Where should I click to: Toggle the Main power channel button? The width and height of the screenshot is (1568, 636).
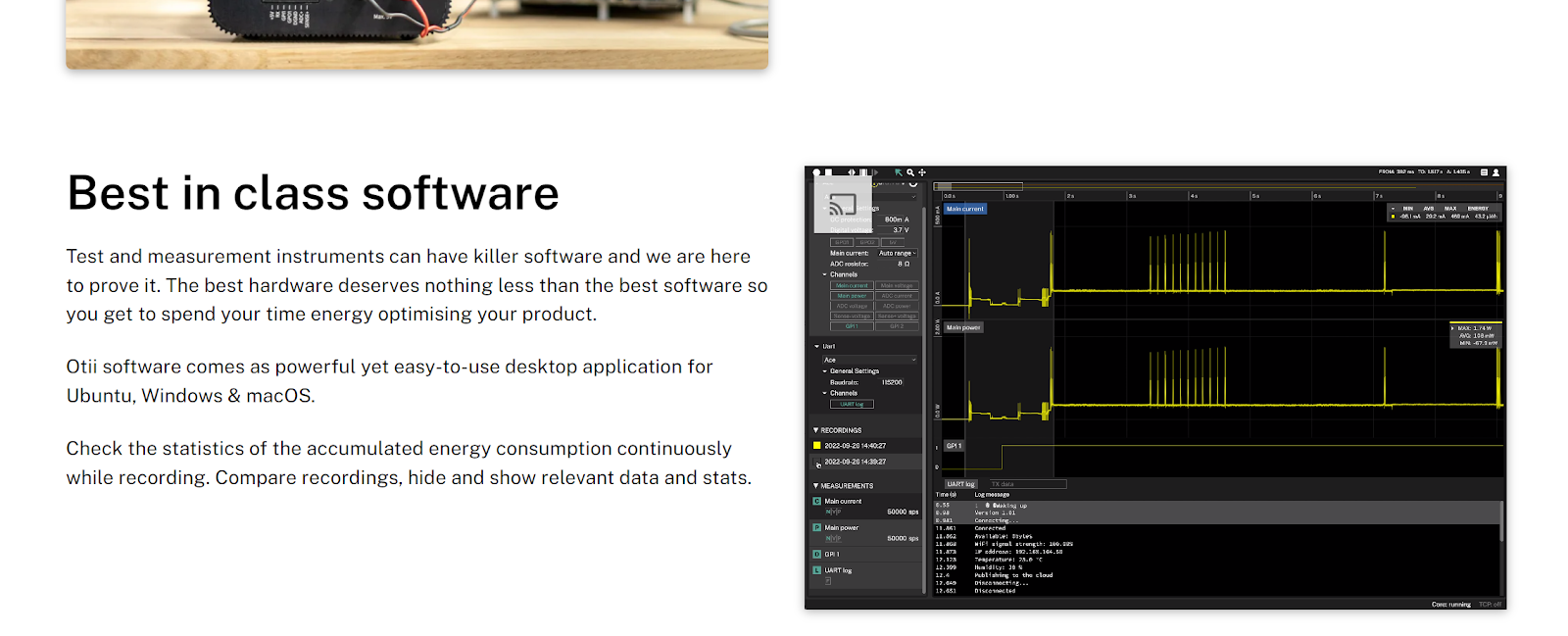[852, 296]
